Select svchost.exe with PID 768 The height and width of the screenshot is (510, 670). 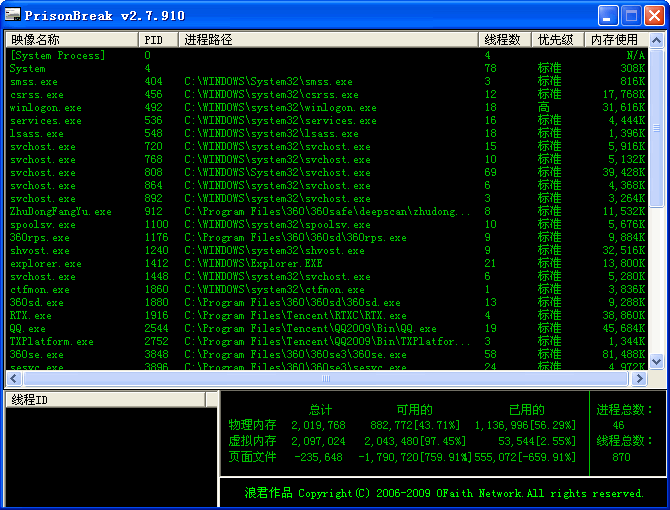[327, 159]
